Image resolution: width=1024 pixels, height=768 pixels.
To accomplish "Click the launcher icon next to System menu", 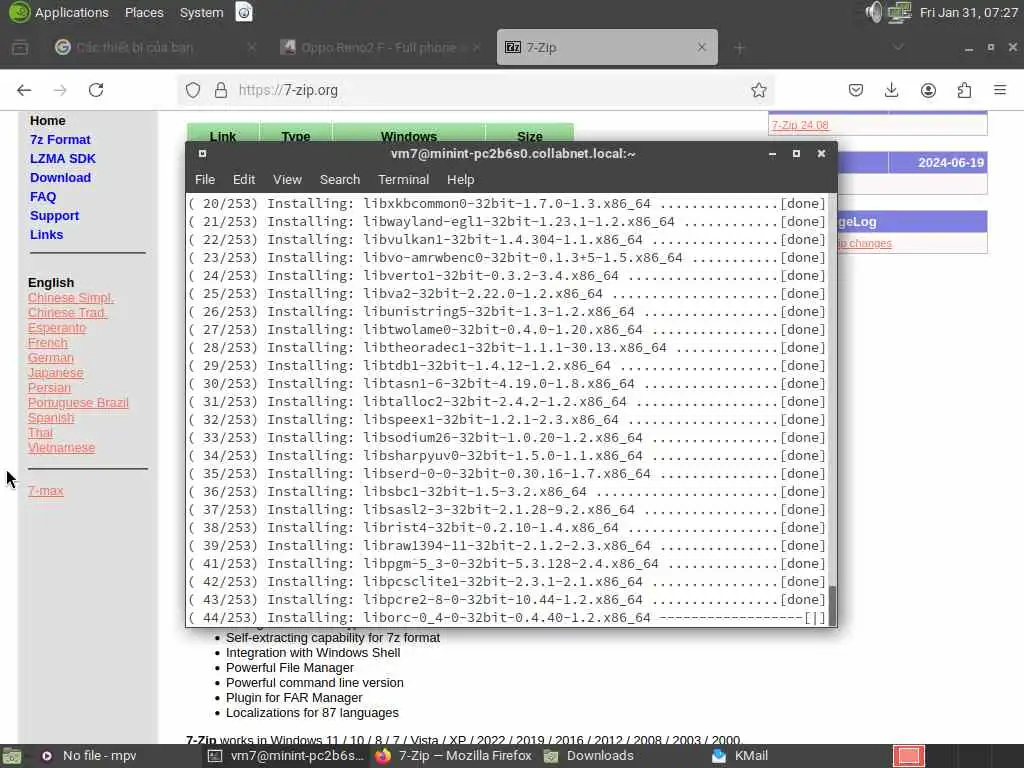I will pos(244,12).
